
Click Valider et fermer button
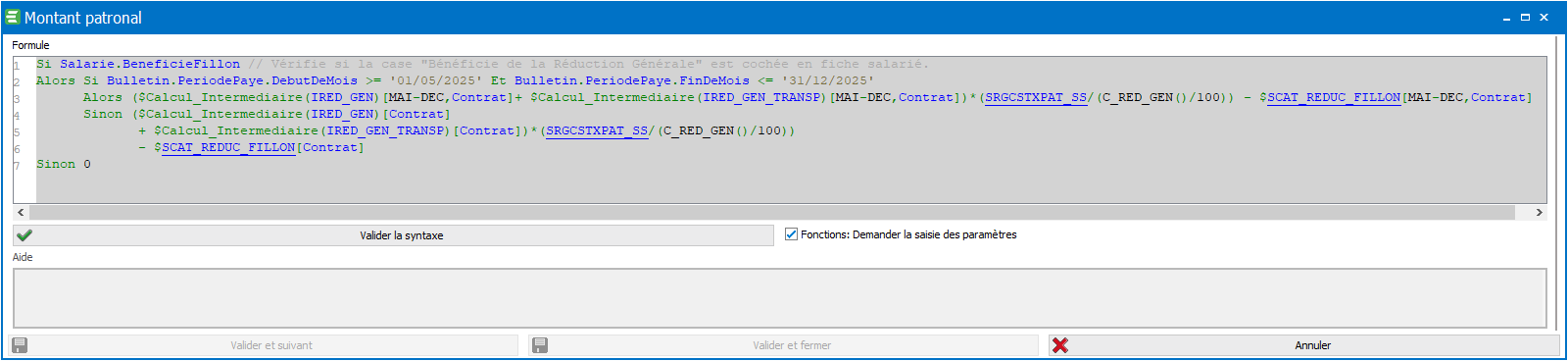[783, 345]
